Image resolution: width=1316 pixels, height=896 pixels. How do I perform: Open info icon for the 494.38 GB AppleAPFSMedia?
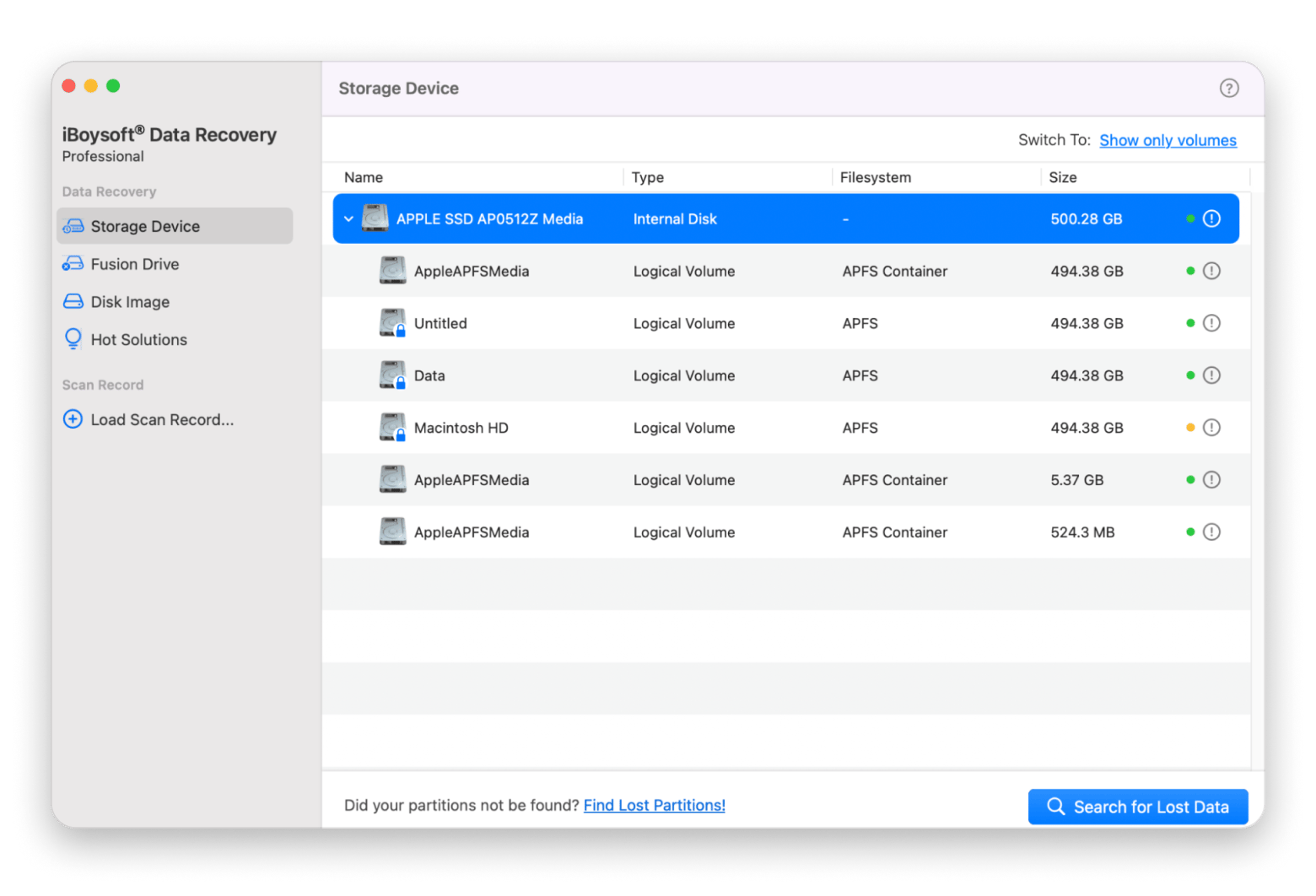pyautogui.click(x=1211, y=271)
